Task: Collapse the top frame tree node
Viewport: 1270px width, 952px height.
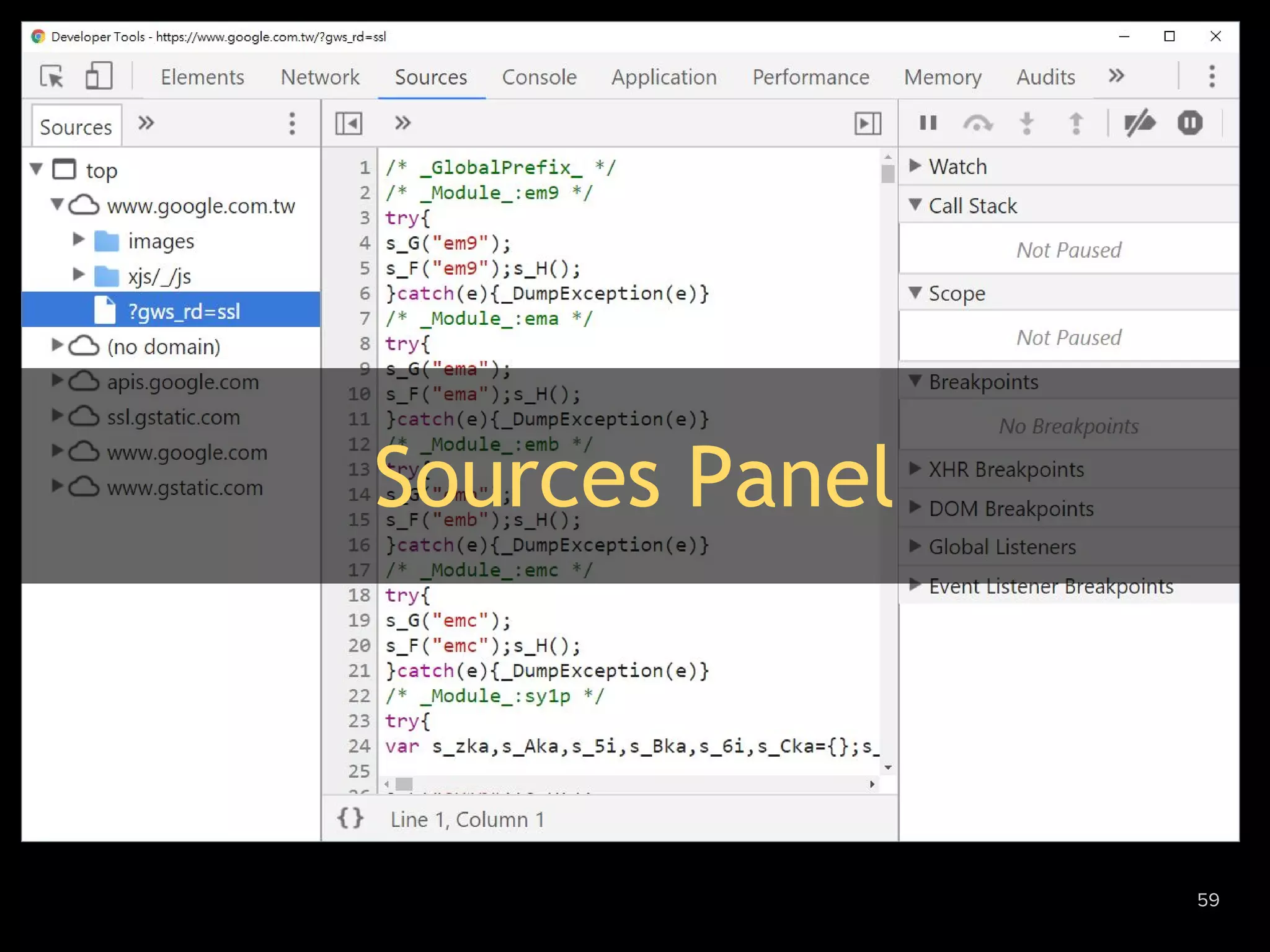Action: (37, 169)
